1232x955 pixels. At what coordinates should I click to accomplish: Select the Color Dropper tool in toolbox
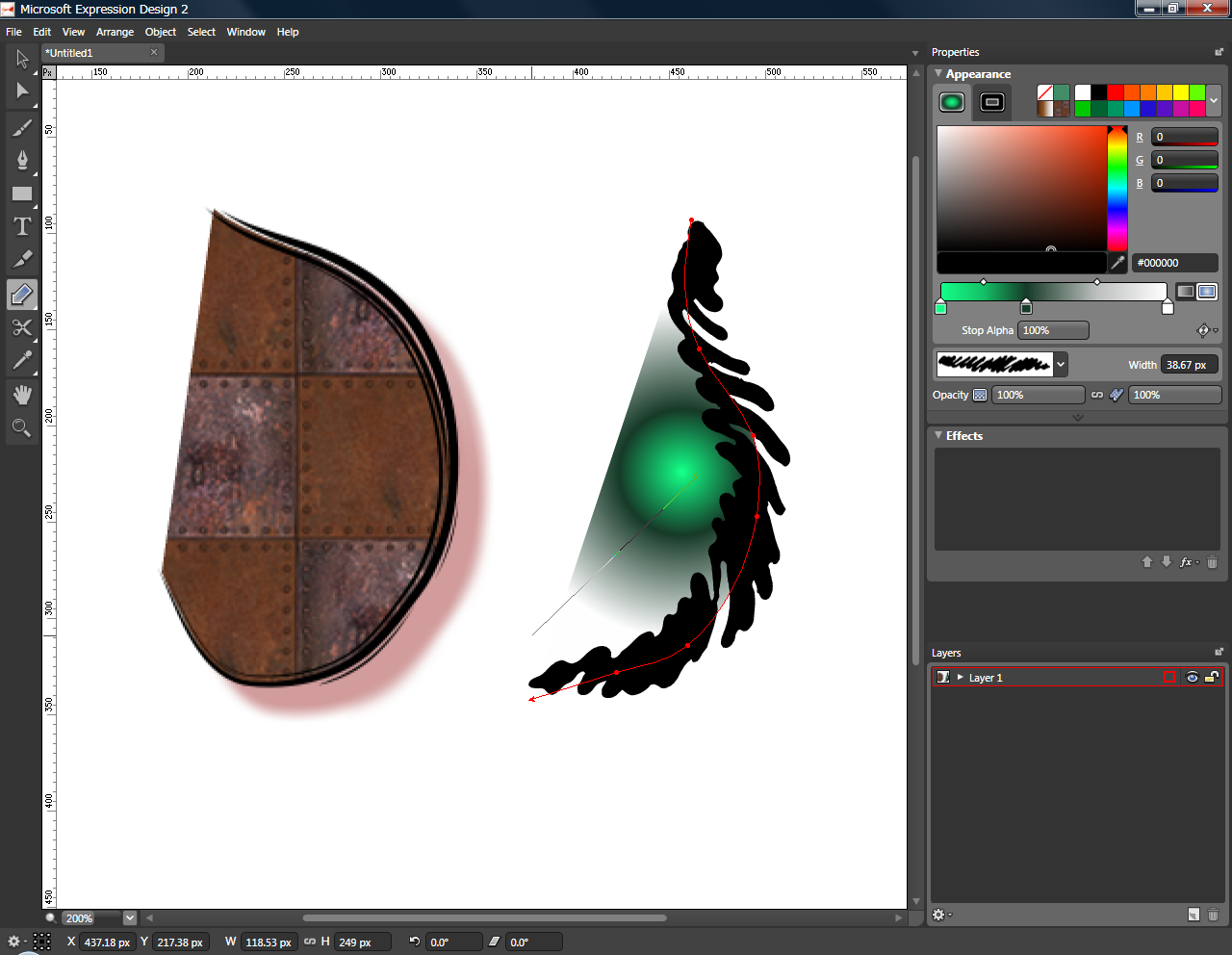coord(22,260)
